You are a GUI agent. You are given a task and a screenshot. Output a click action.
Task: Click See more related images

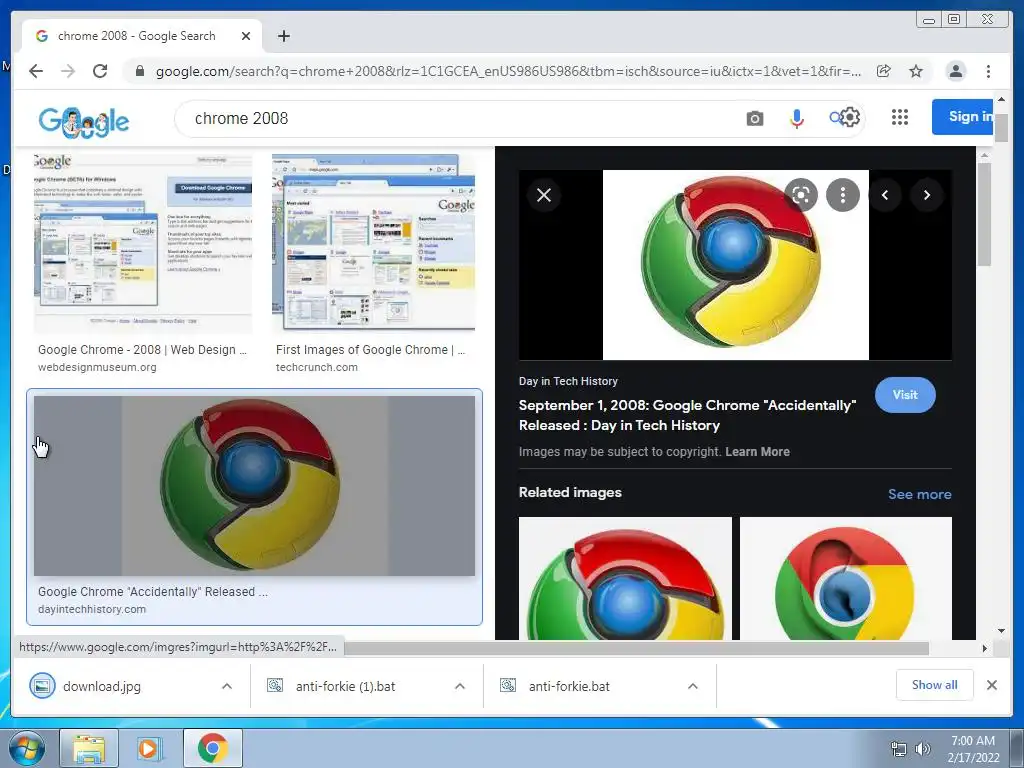(920, 494)
